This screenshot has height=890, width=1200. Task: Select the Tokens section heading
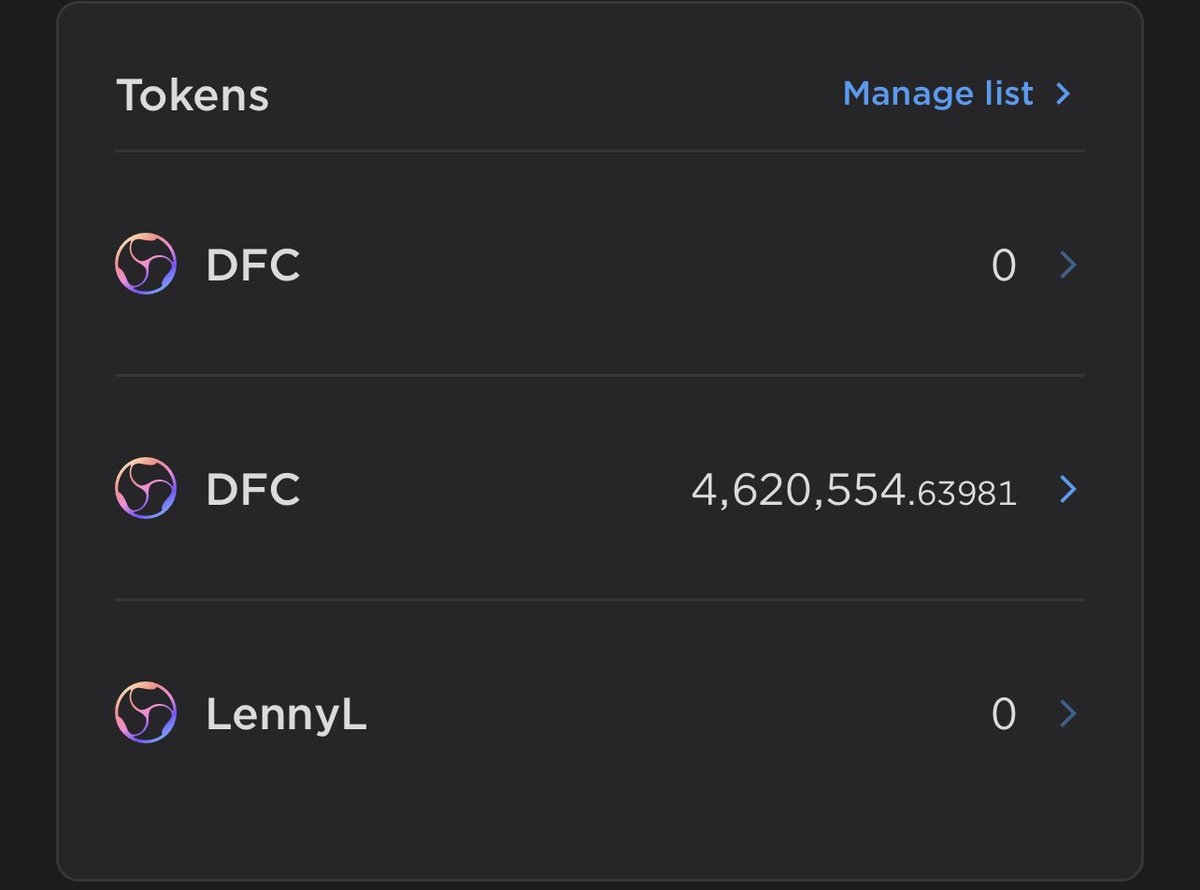coord(192,95)
